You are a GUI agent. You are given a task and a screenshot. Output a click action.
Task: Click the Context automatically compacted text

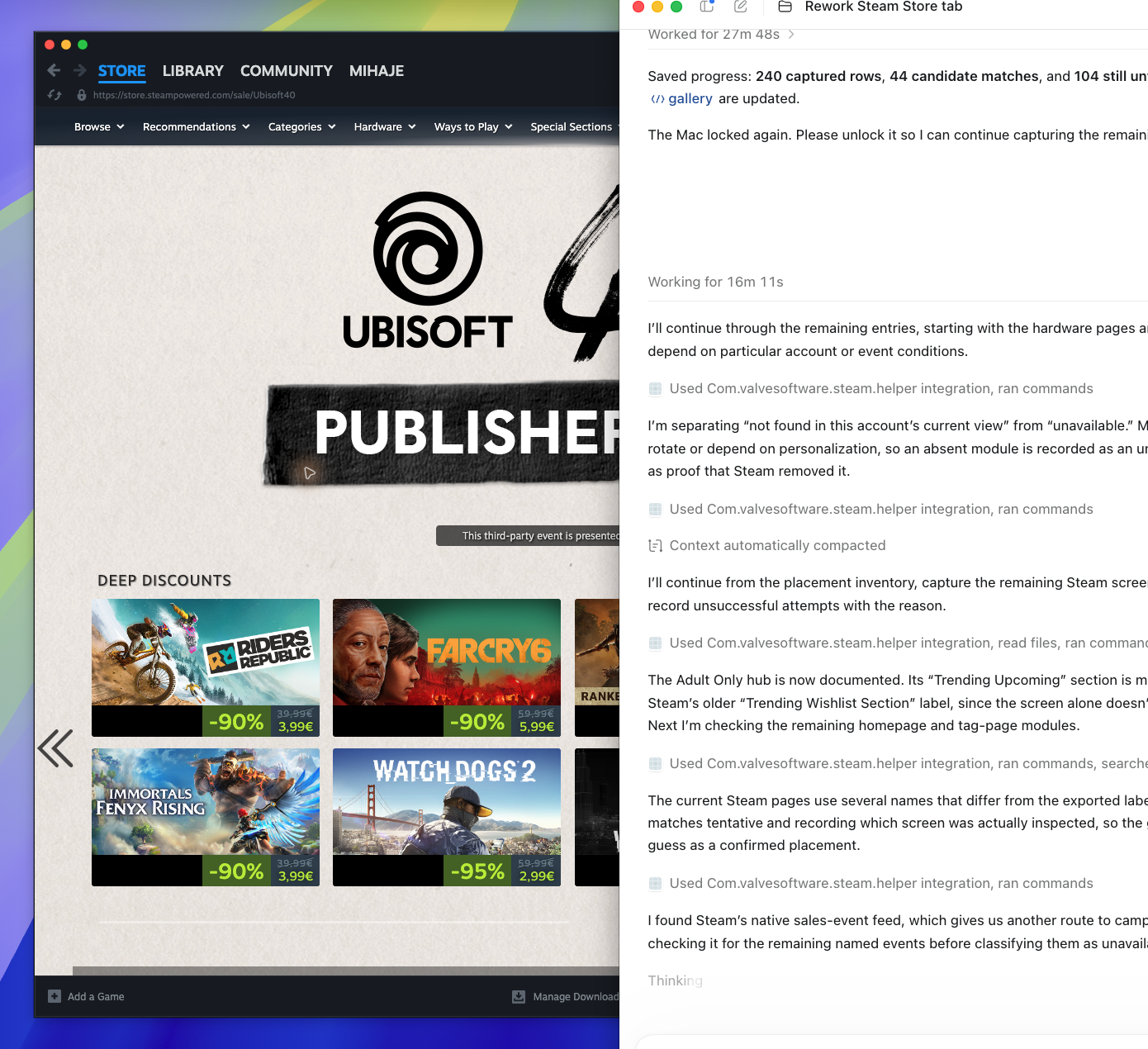(x=777, y=545)
